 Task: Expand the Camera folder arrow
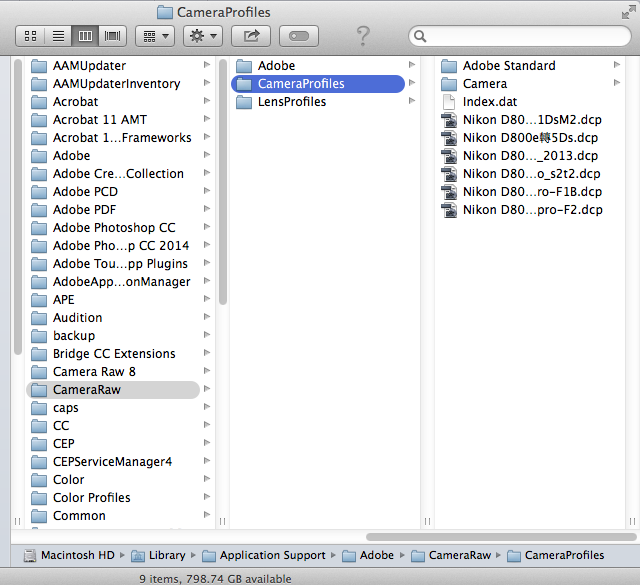point(617,83)
